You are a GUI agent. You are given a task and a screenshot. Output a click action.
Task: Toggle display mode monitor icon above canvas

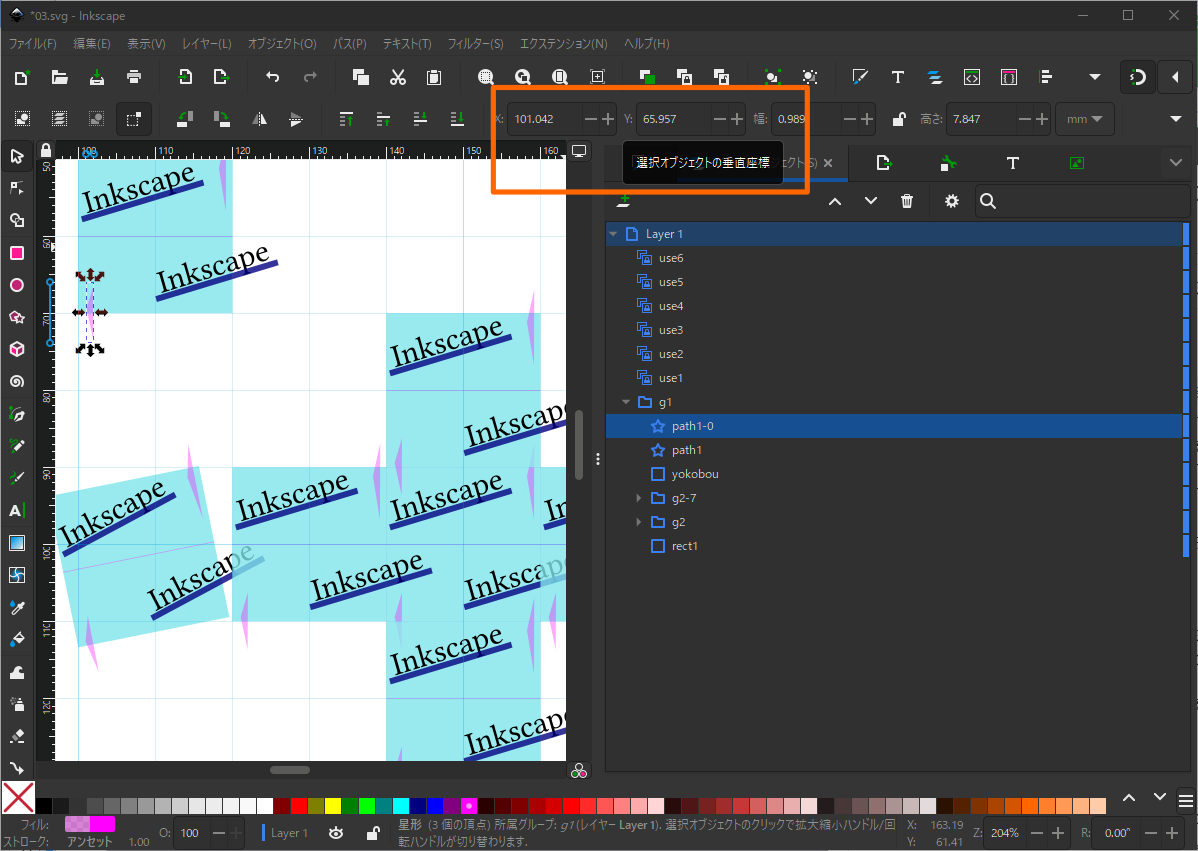tap(579, 151)
